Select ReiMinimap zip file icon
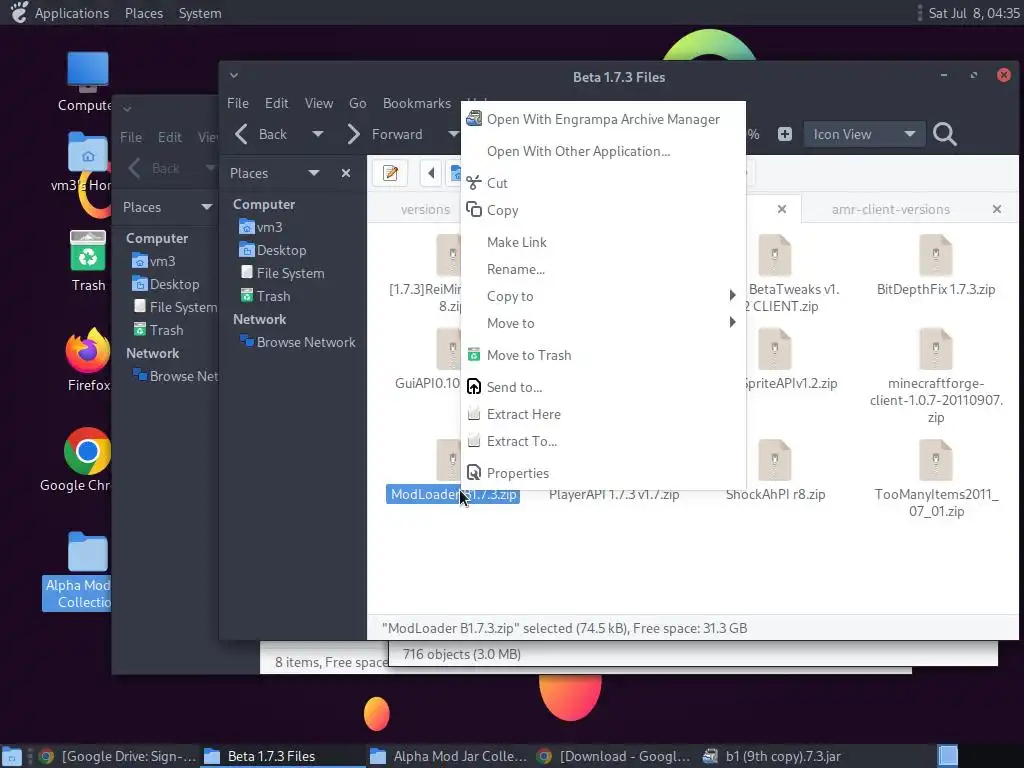The height and width of the screenshot is (768, 1024). tap(449, 255)
